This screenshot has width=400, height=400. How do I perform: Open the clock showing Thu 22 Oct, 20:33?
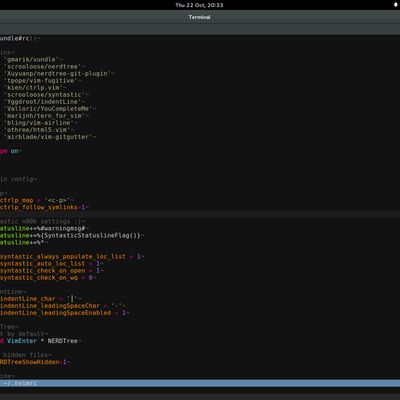coord(199,5)
